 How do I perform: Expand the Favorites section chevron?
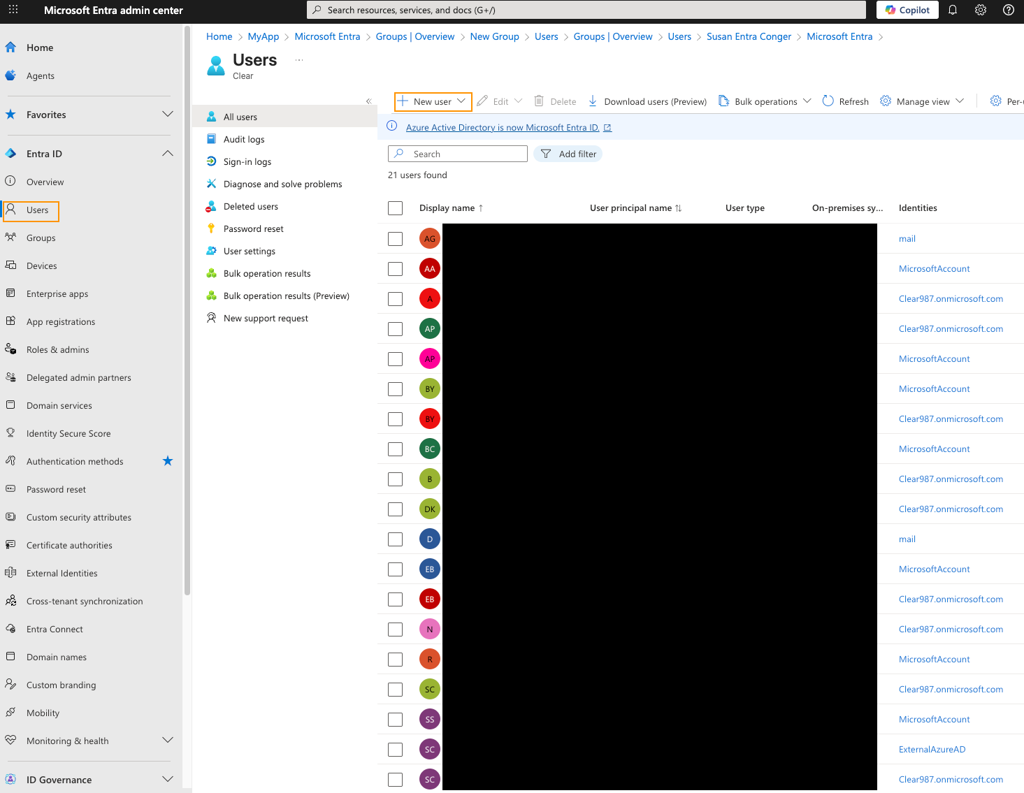[x=168, y=114]
